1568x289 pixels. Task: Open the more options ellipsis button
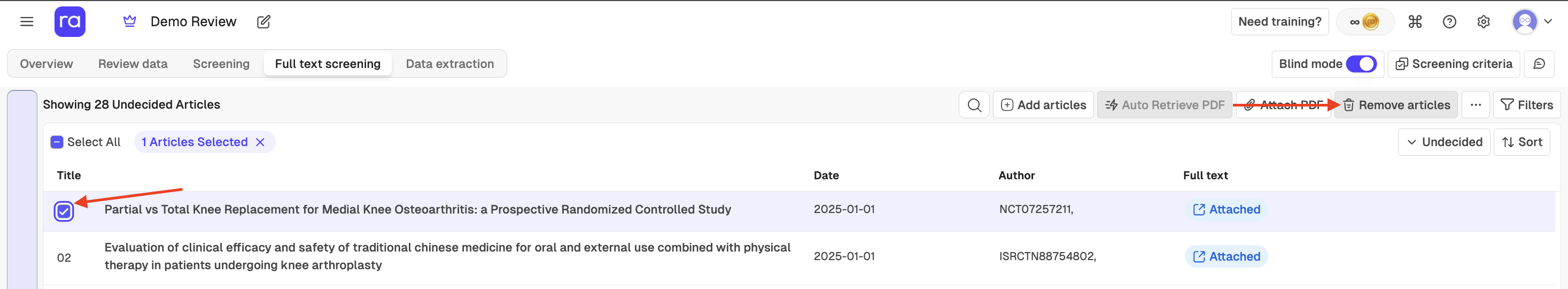pos(1476,105)
